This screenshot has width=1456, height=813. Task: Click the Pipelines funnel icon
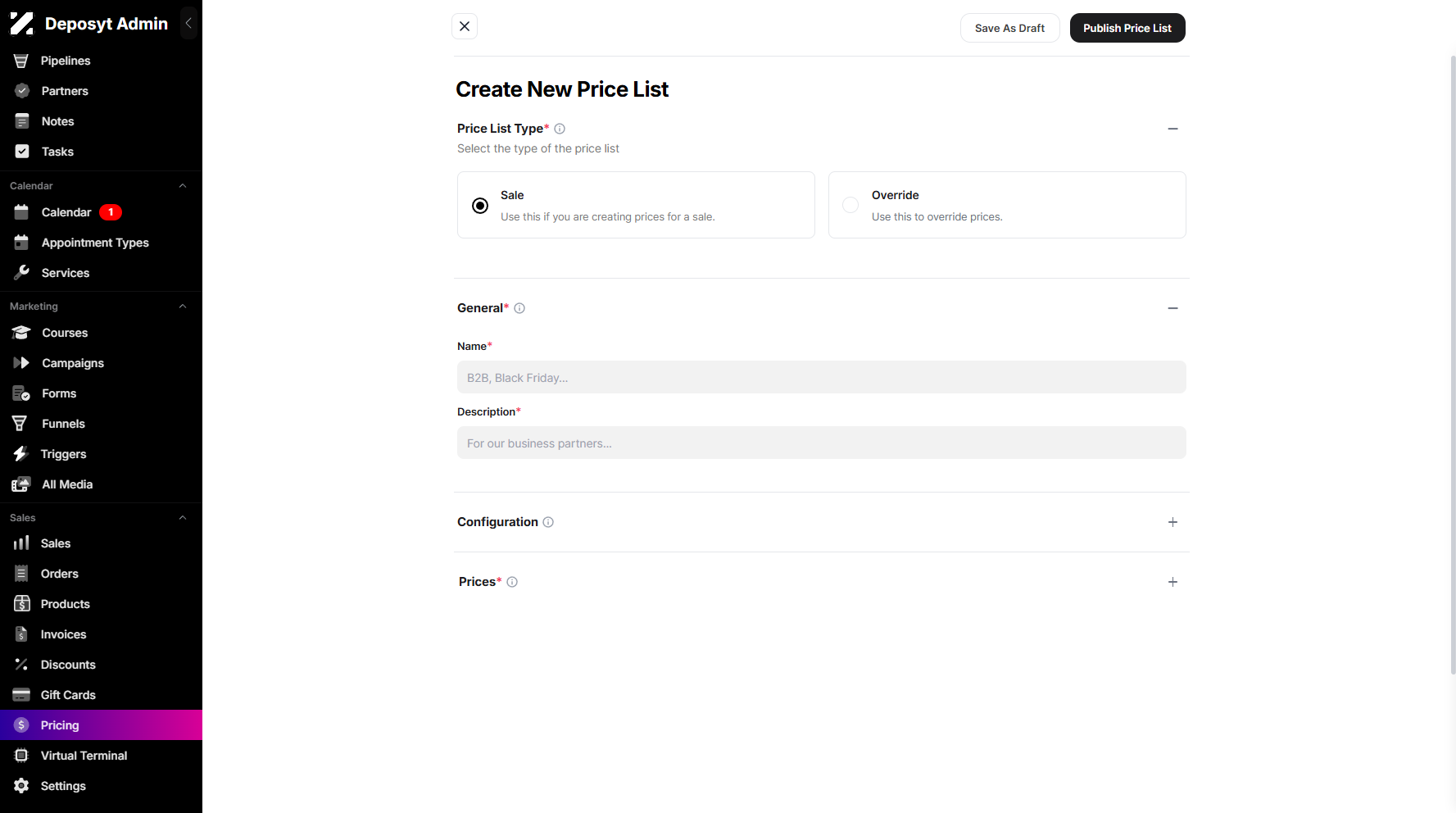[21, 61]
